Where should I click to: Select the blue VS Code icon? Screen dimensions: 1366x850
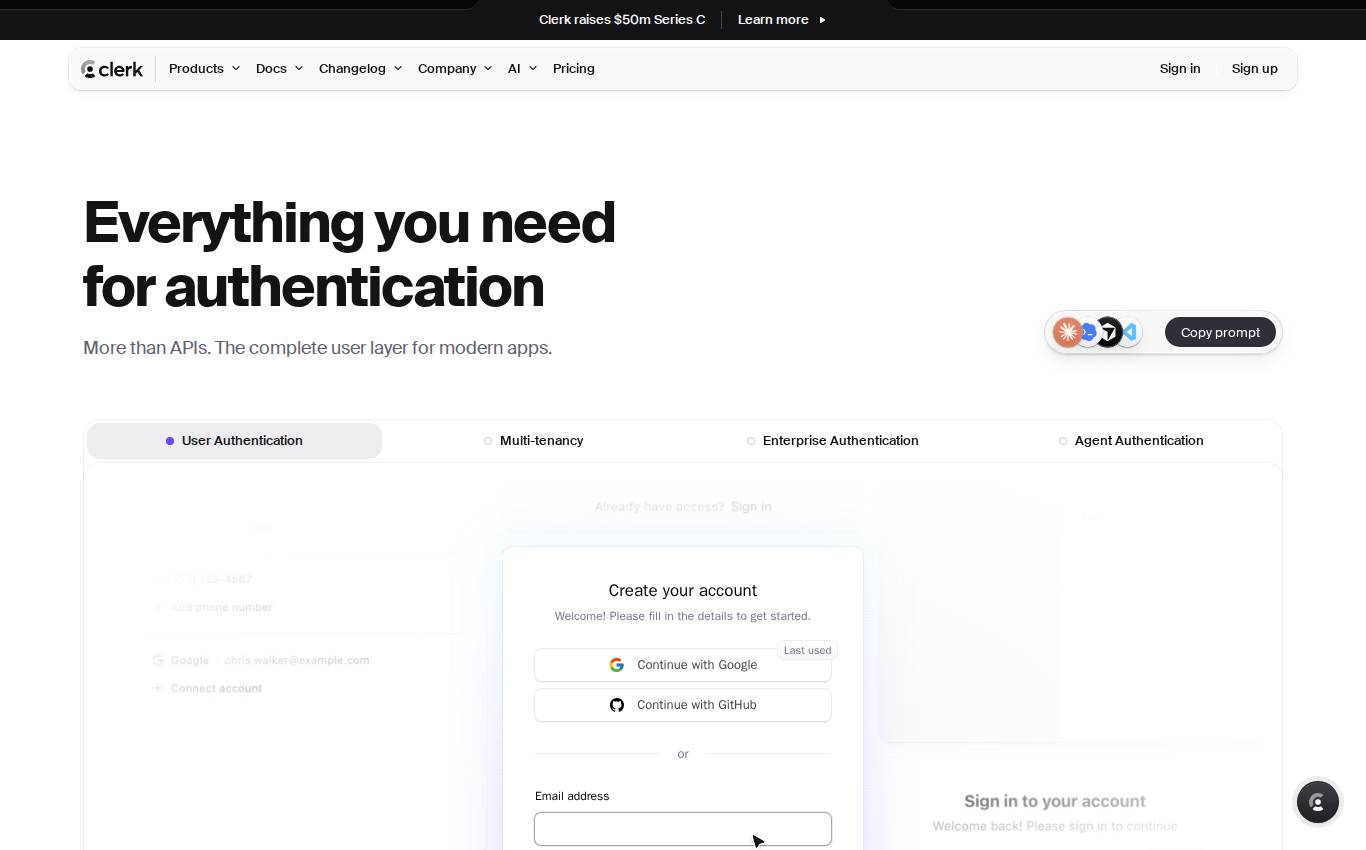[x=1131, y=332]
